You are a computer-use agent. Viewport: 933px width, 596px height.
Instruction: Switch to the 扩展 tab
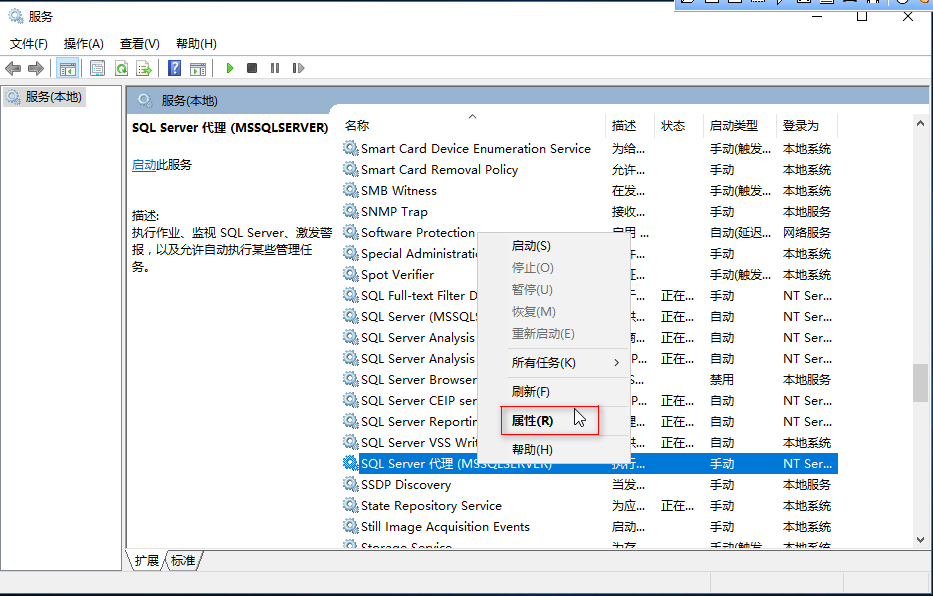pos(146,560)
